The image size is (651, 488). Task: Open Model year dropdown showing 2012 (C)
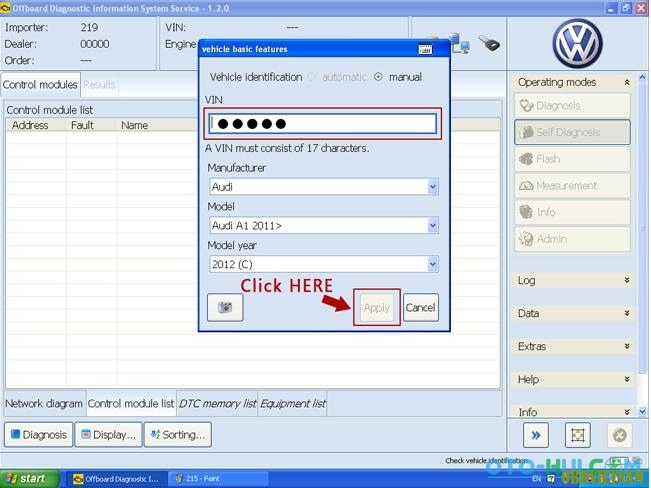pos(324,264)
